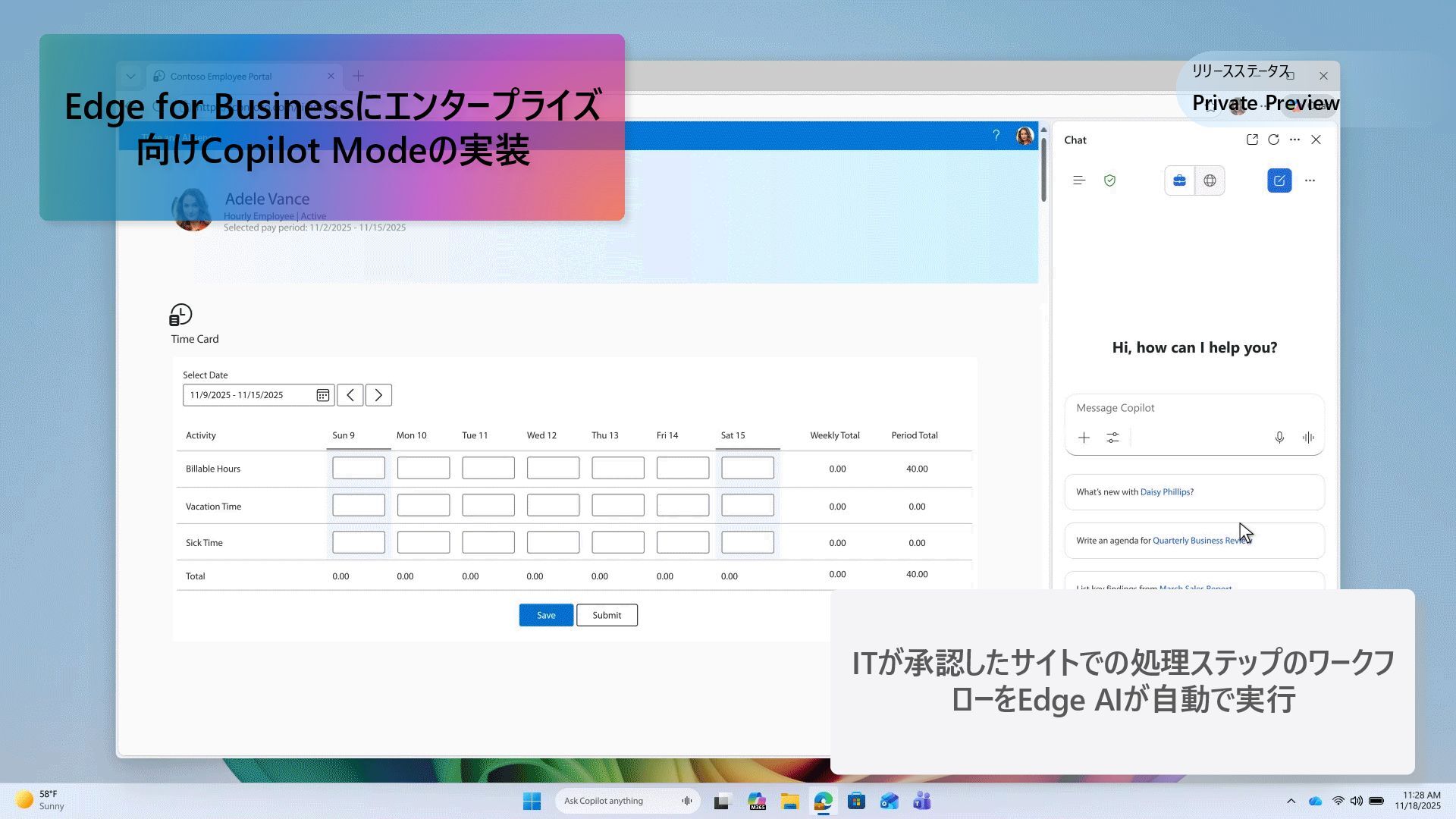Open the chat history hamburger menu
The height and width of the screenshot is (819, 1456).
1079,180
